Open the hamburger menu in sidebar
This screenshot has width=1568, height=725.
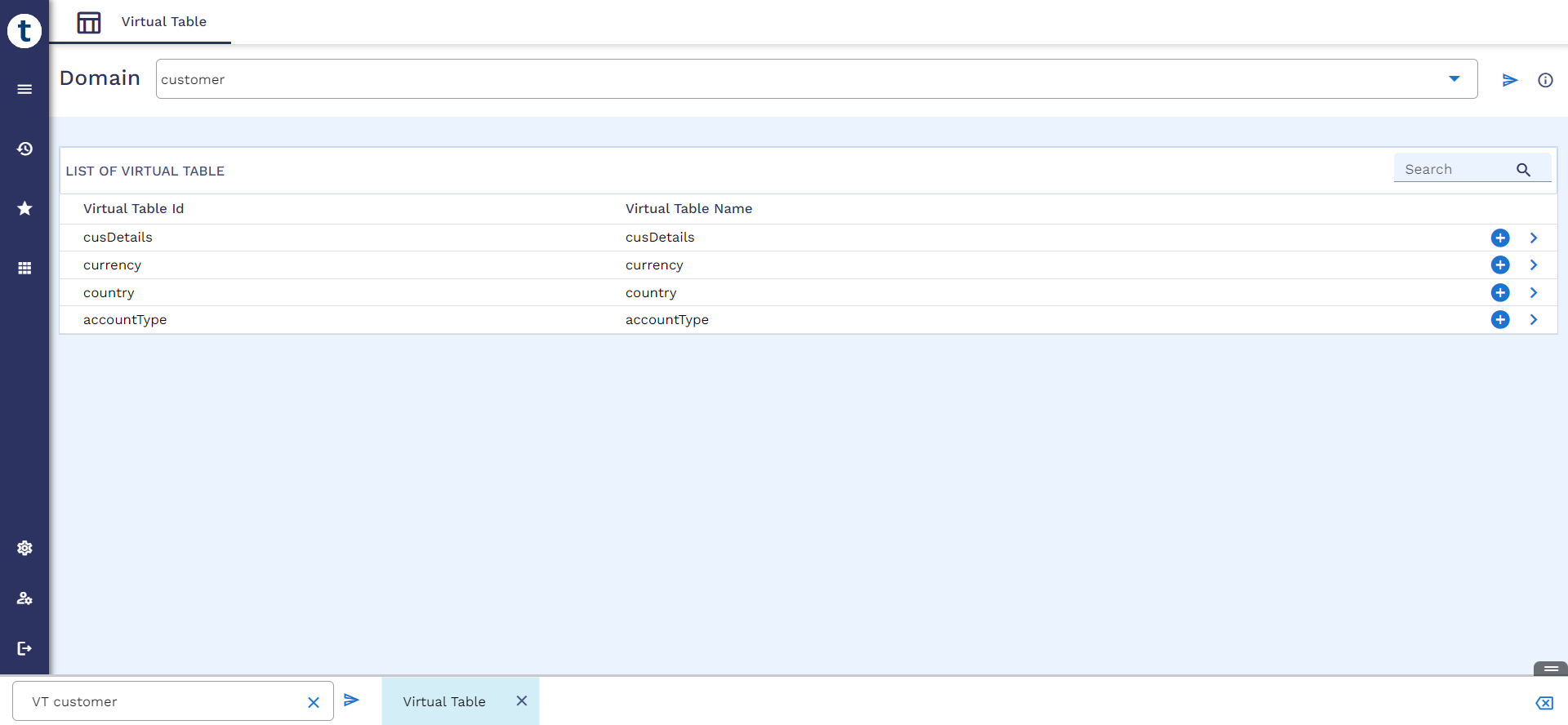tap(24, 89)
